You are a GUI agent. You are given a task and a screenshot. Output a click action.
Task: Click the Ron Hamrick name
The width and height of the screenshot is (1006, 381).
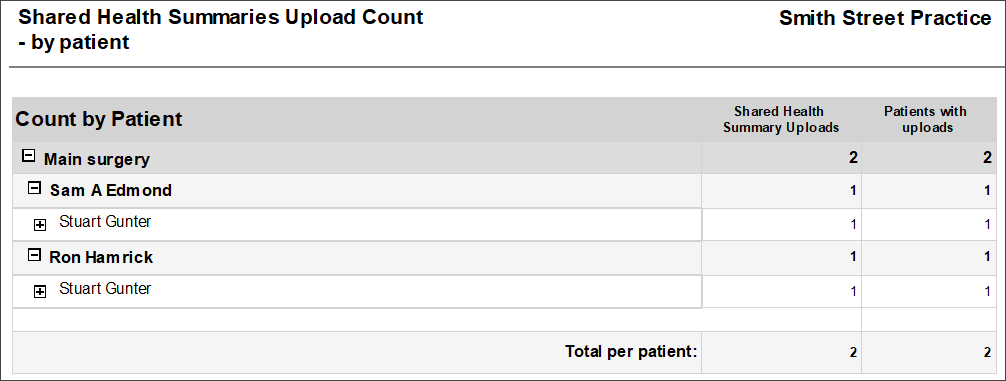[101, 257]
